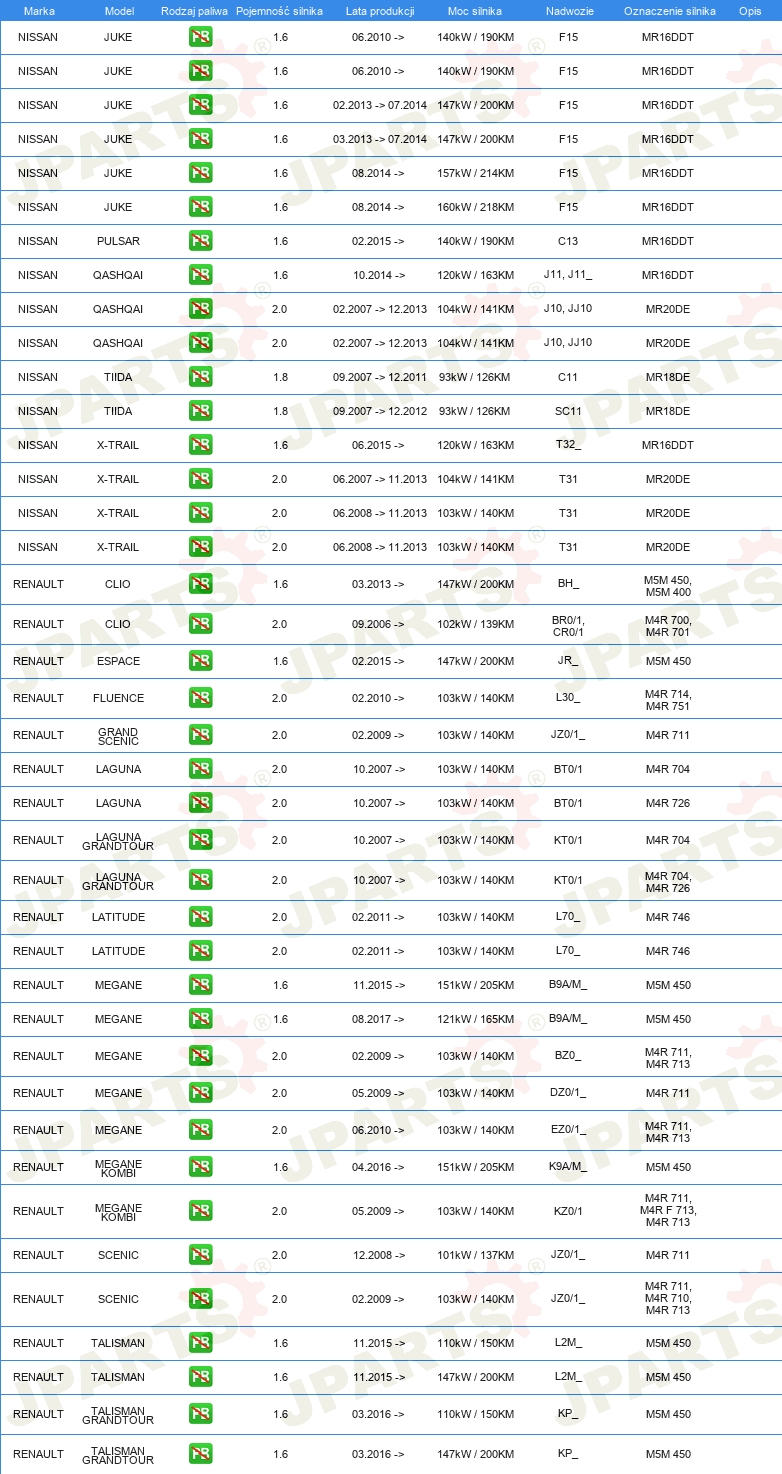Click fuel icon in X-Trail 06.2007 row
This screenshot has height=1474, width=782.
pos(200,479)
